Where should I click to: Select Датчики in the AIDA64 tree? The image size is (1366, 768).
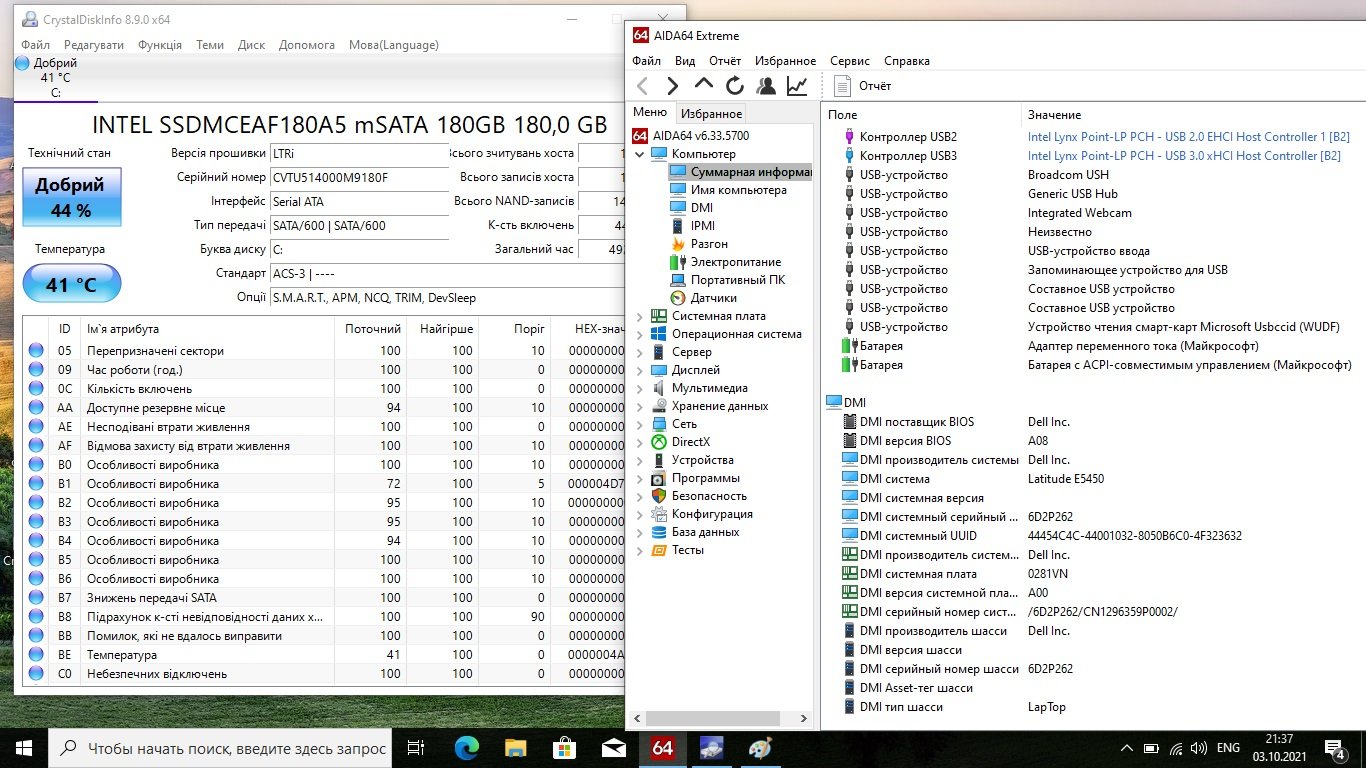[713, 298]
